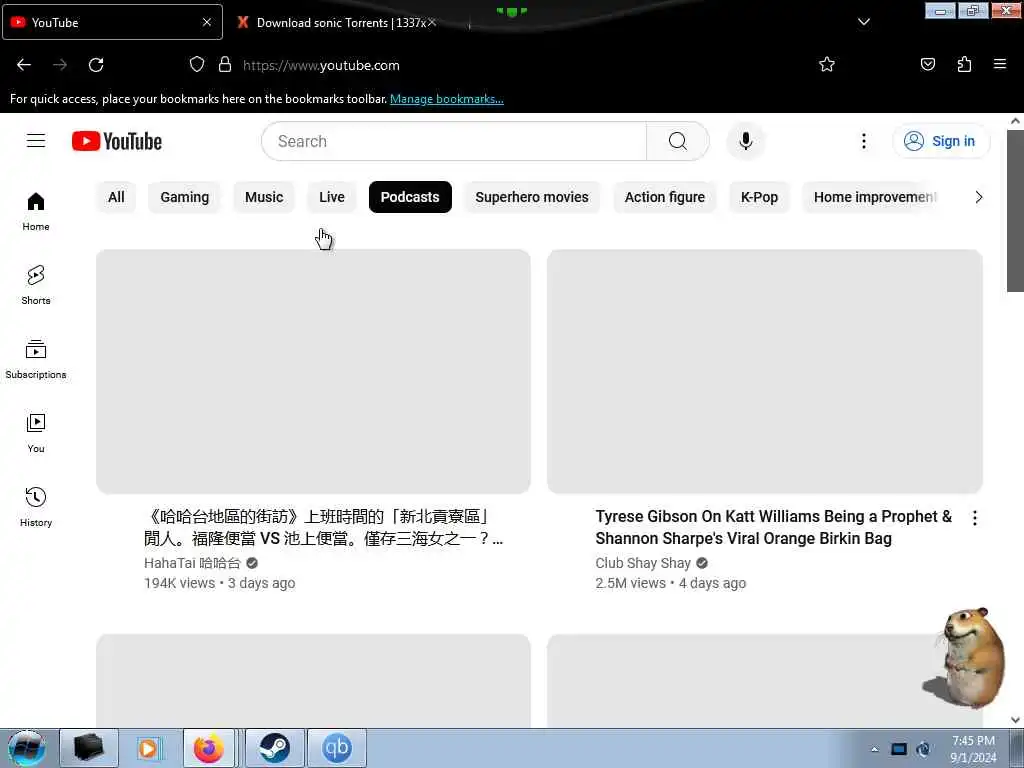The width and height of the screenshot is (1024, 768).
Task: Click the Save to Pocket icon
Action: click(x=927, y=65)
